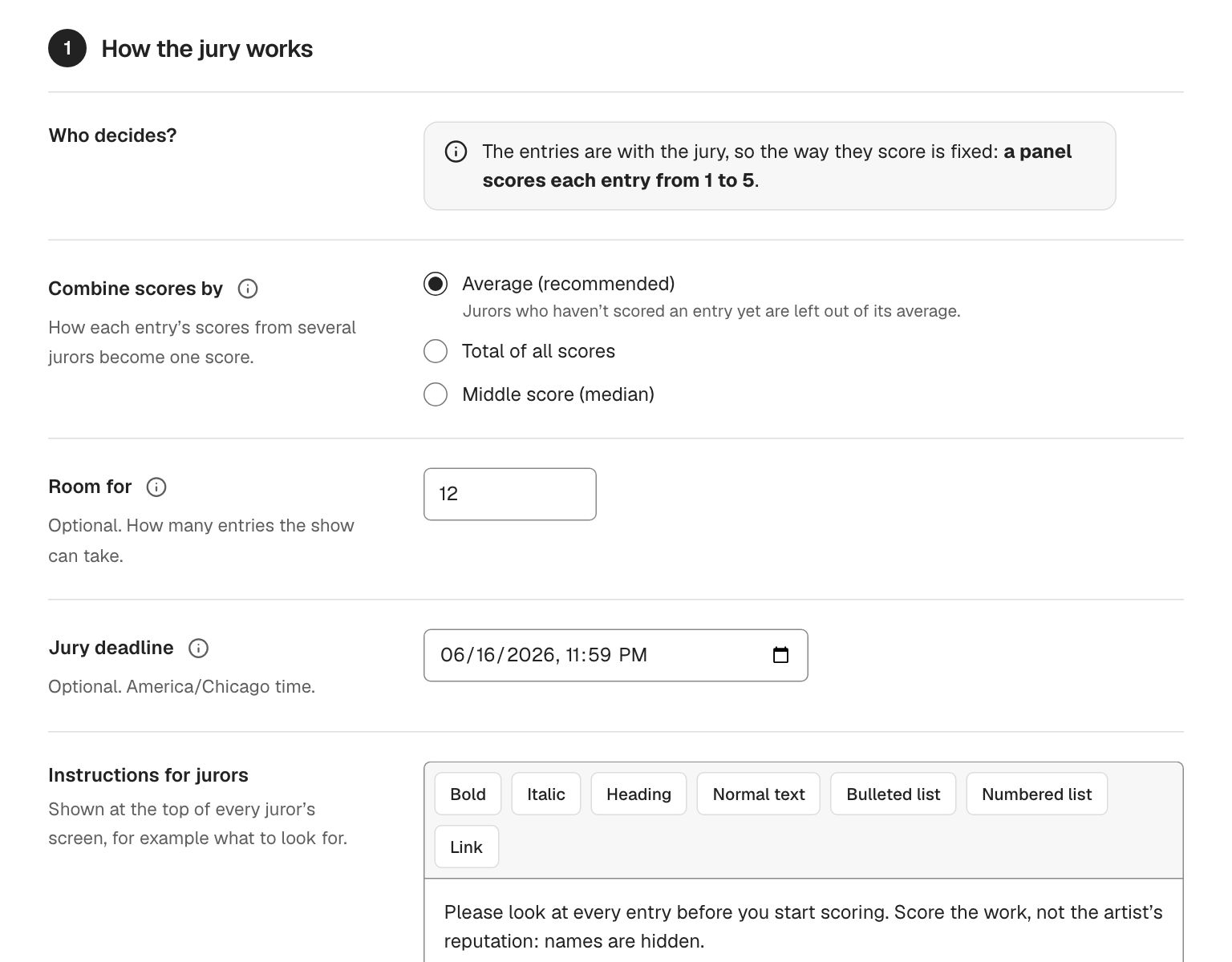Select the Total of all scores option

[436, 351]
